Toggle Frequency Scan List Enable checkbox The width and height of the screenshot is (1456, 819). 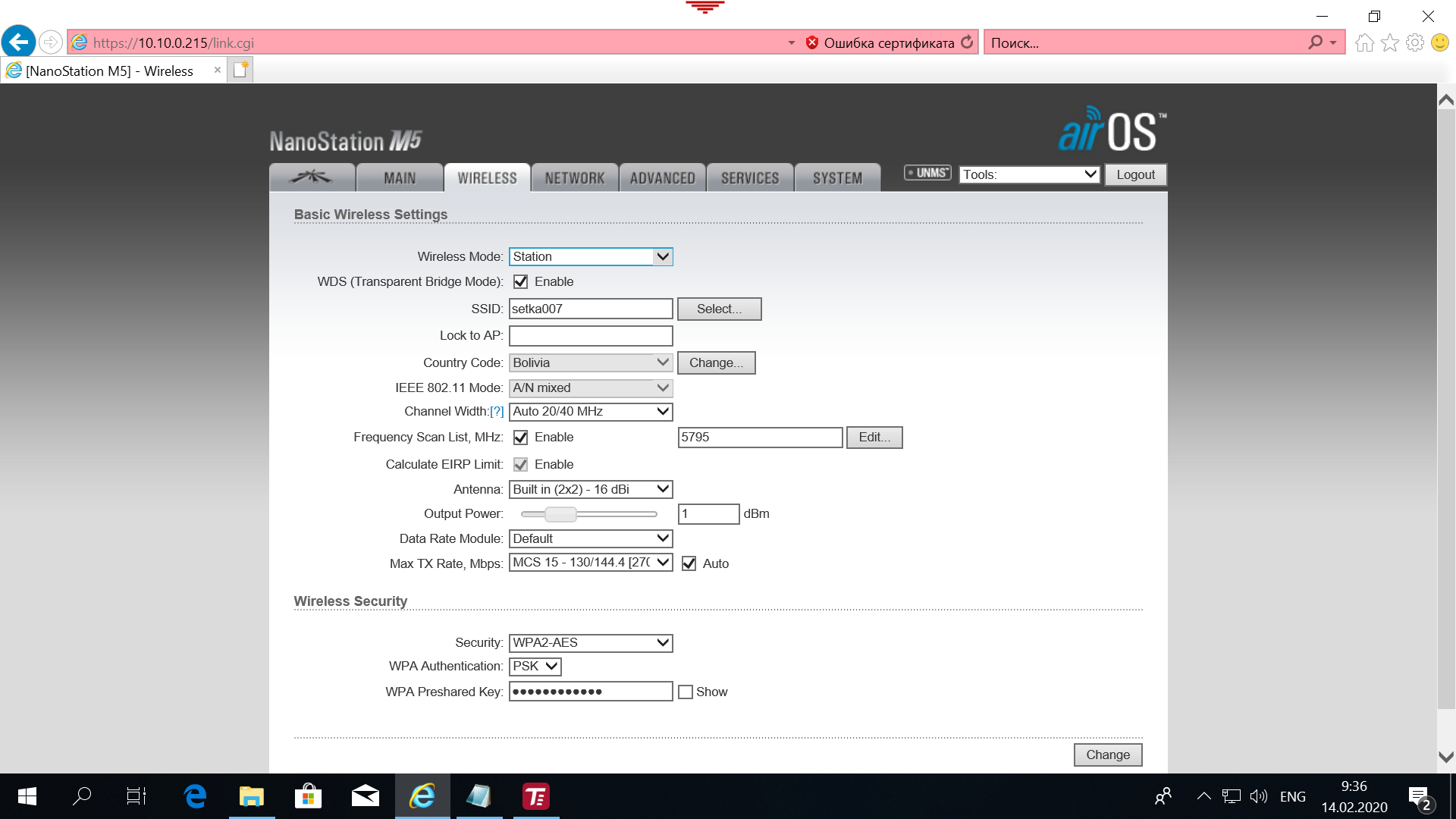click(x=520, y=437)
